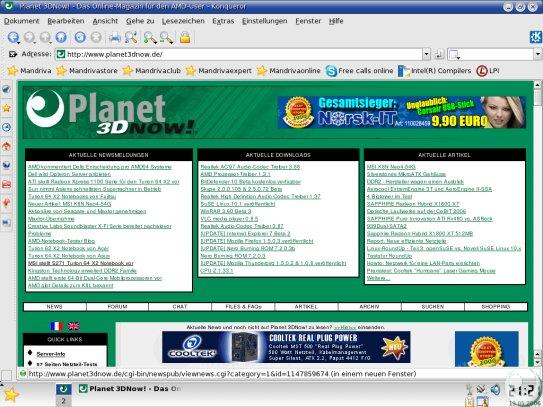Screen dimensions: 543x407
Task: Clear the address bar with the black arrow icon
Action: tap(13, 54)
